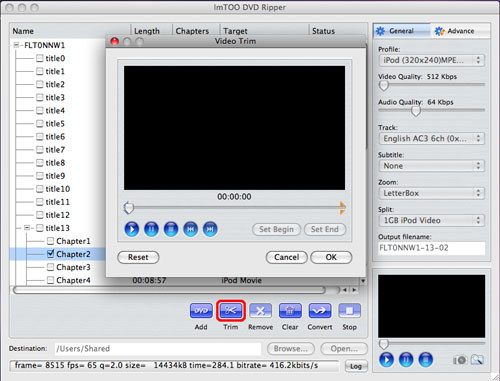Screen dimensions: 500x381
Task: Stop the preview in the right panel
Action: click(426, 360)
